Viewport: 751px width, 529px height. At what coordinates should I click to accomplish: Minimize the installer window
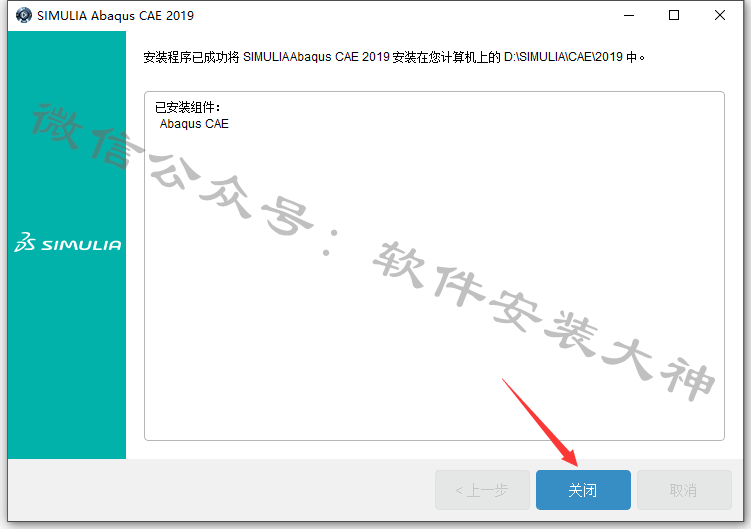point(629,15)
